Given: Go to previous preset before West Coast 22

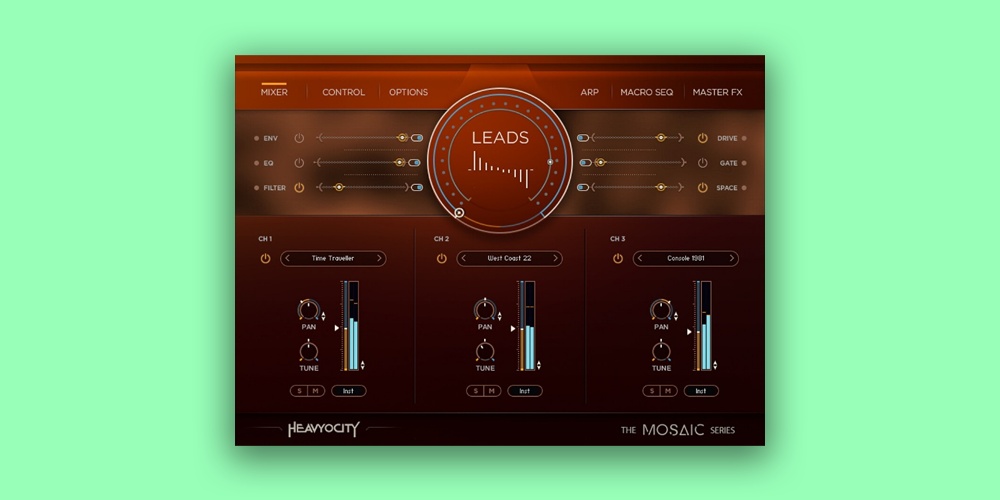Looking at the screenshot, I should tap(464, 259).
